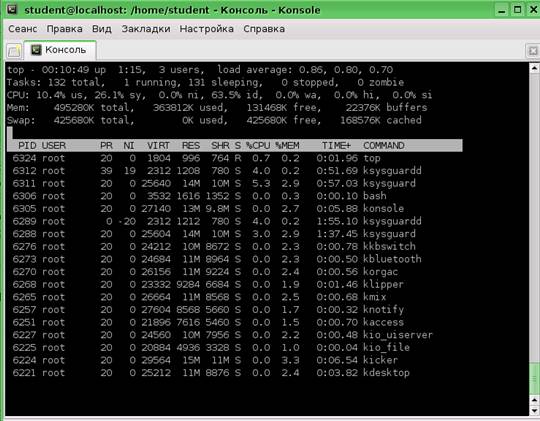
Task: Open the Сеанс menu
Action: point(23,29)
